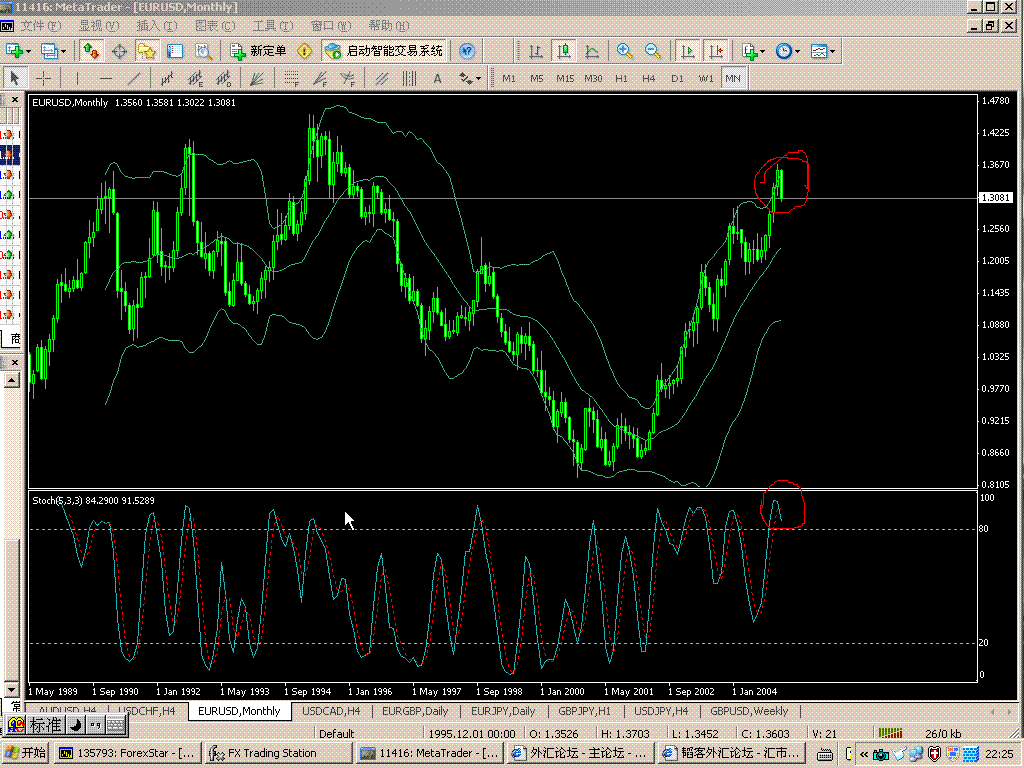Select the text label 'A' tool

[437, 78]
